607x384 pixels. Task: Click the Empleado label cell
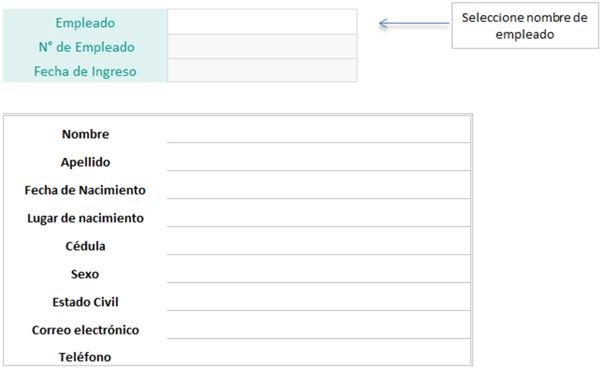click(85, 22)
